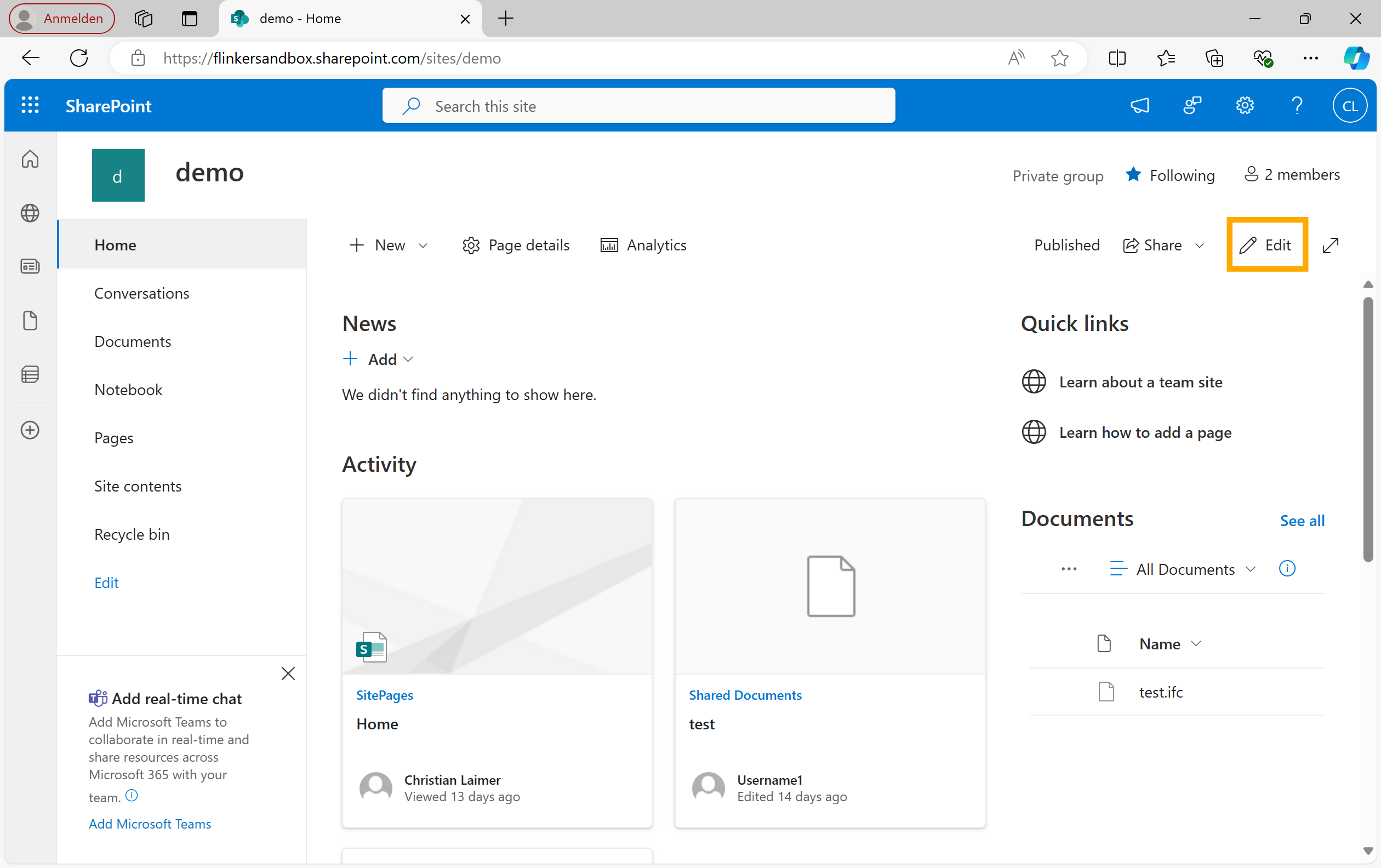Image resolution: width=1381 pixels, height=868 pixels.
Task: Open the SharePoint app launcher waffle
Action: 30,106
